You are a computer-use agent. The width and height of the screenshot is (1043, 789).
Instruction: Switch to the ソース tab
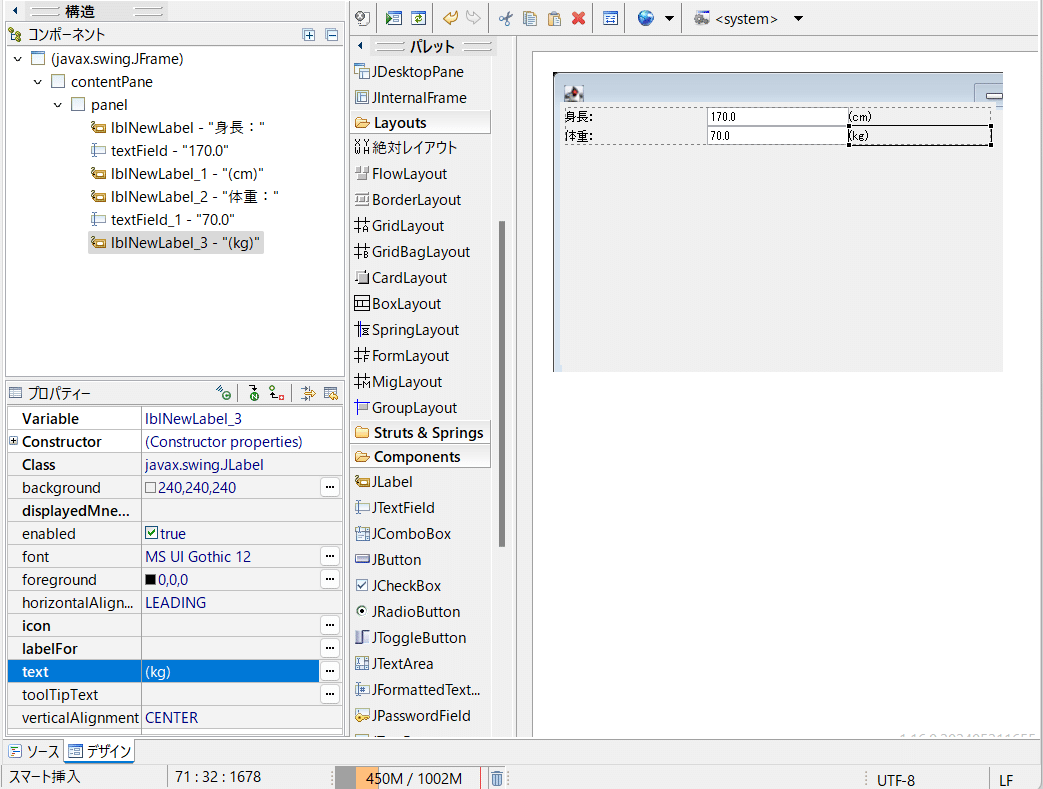point(34,751)
